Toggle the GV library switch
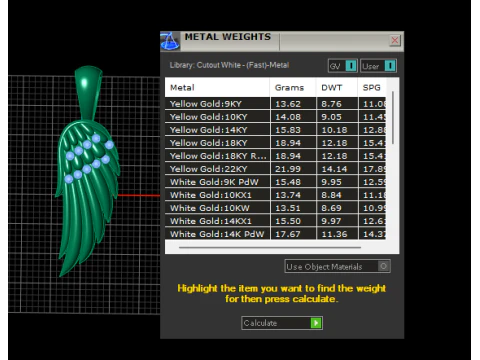The image size is (480, 360). tap(343, 66)
